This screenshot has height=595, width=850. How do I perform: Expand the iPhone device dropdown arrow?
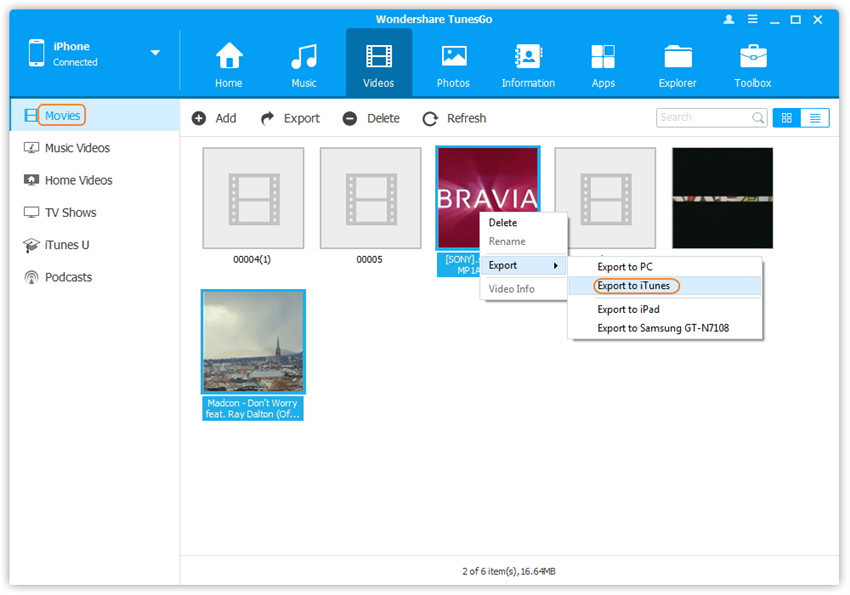155,53
